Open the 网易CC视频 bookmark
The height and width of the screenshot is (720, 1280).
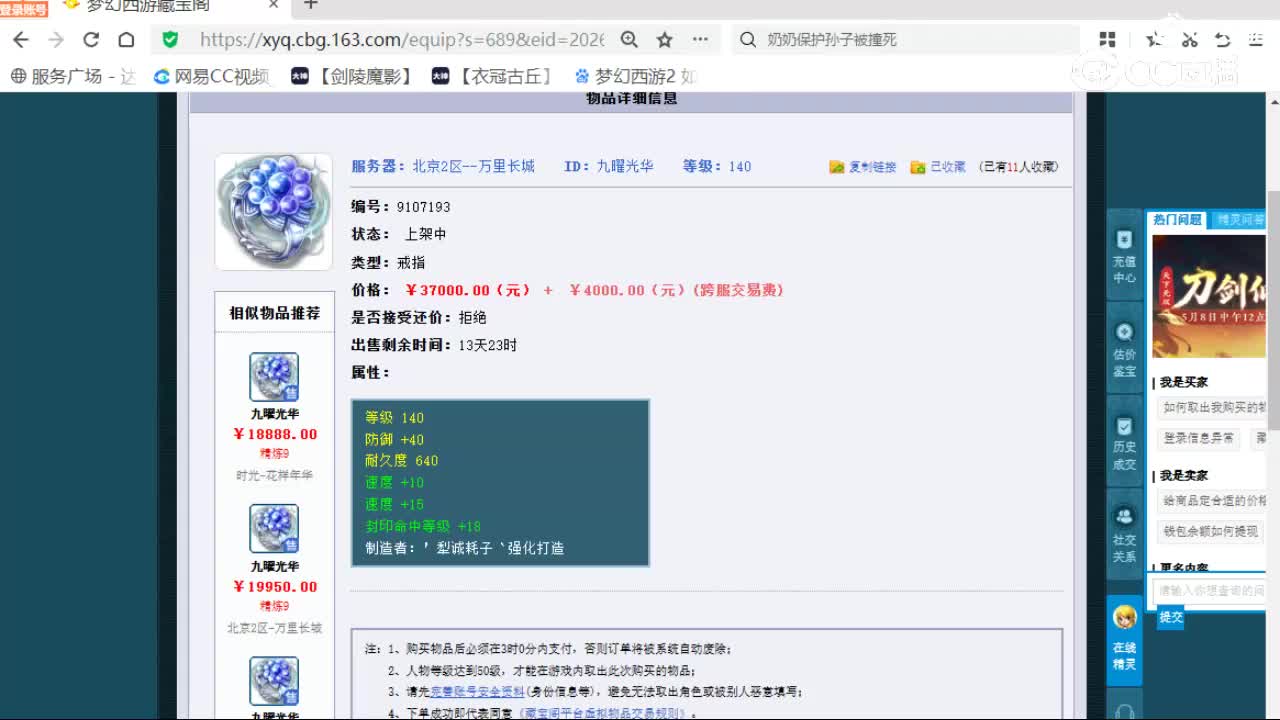(211, 76)
